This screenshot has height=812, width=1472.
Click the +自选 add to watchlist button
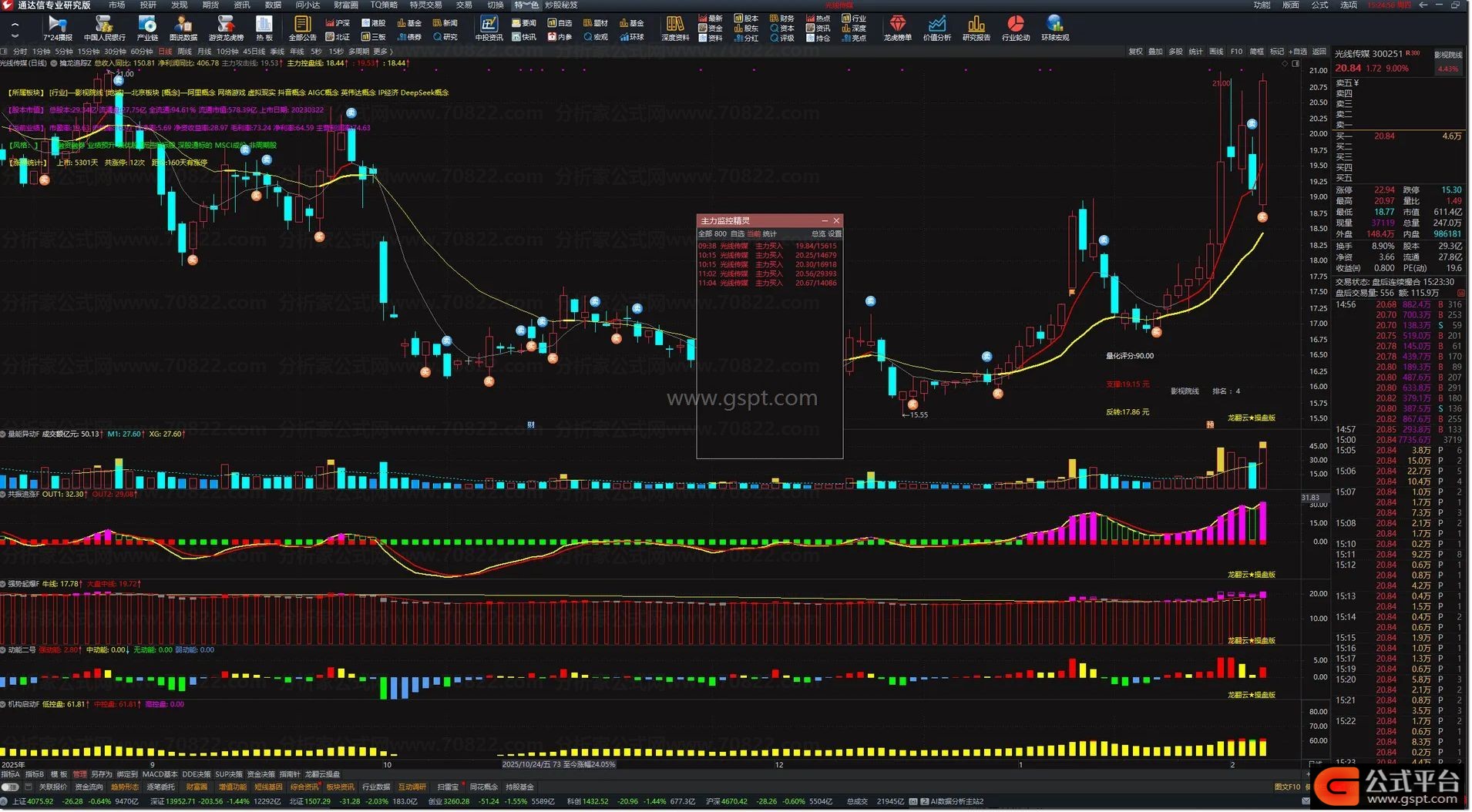[x=1299, y=52]
